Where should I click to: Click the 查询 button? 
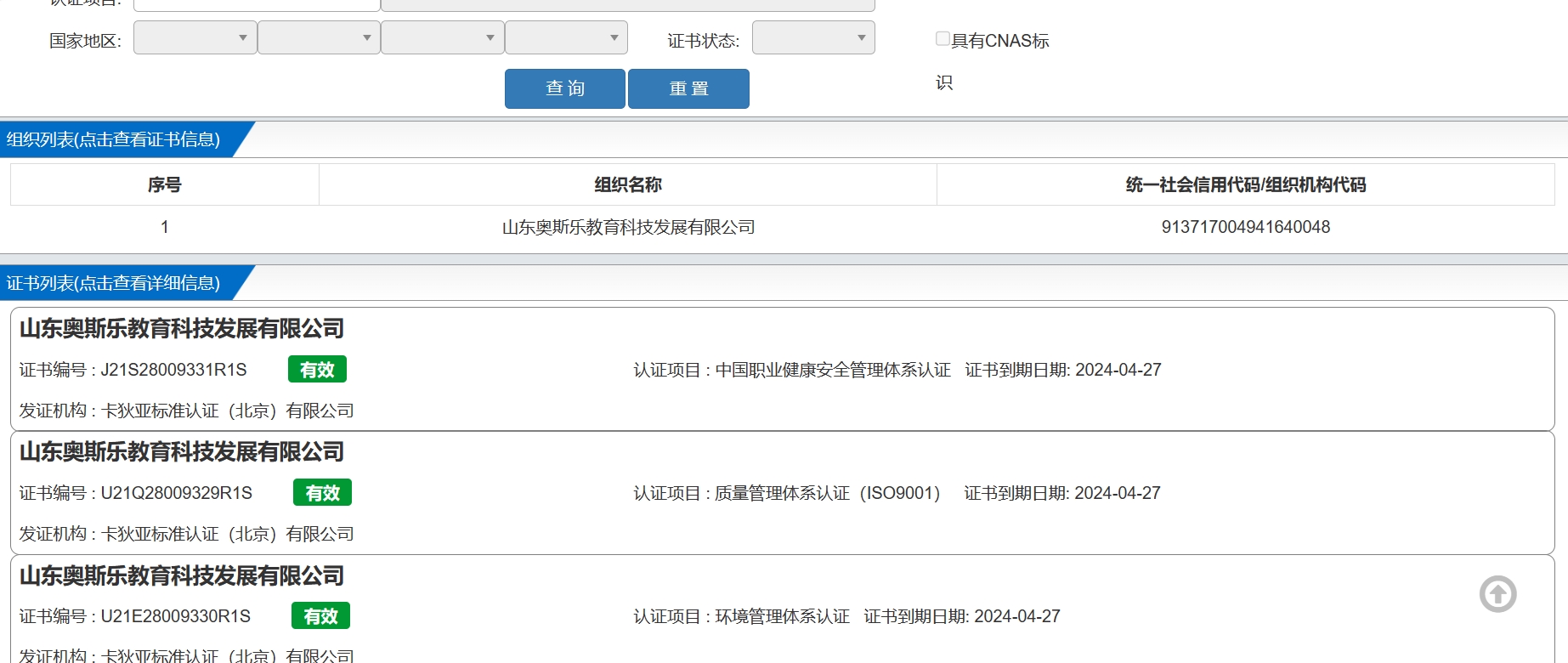pyautogui.click(x=565, y=88)
